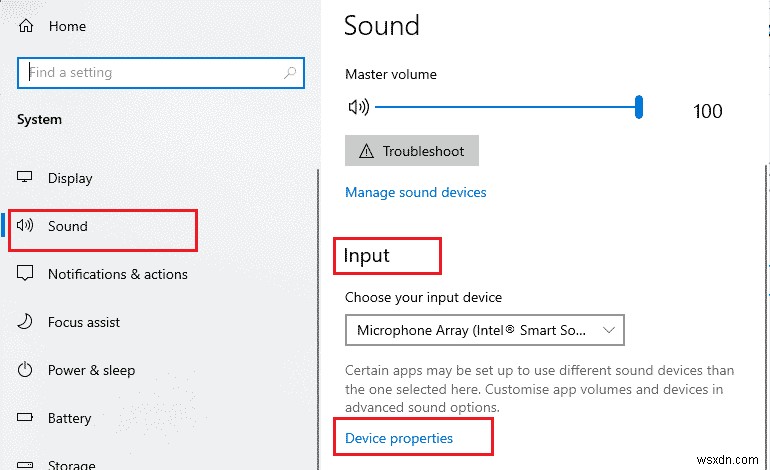The width and height of the screenshot is (770, 470).
Task: Open the Display settings page
Action: (x=70, y=178)
